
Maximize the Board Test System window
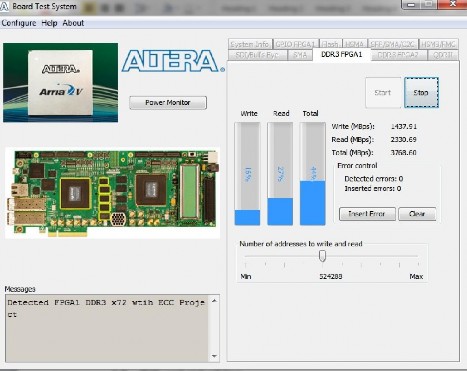click(x=429, y=4)
